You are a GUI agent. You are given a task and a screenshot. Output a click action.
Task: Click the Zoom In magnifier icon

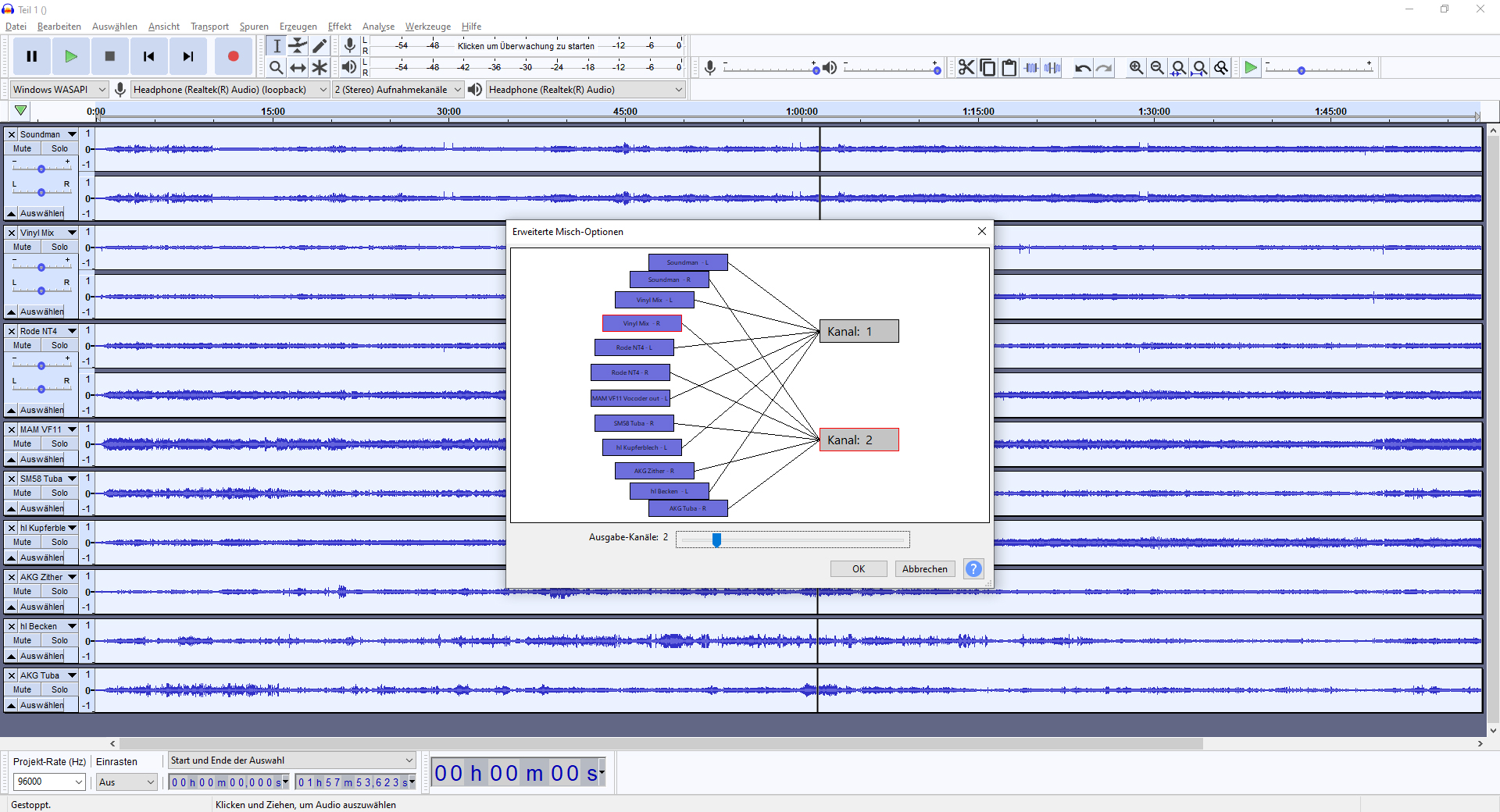click(1136, 68)
